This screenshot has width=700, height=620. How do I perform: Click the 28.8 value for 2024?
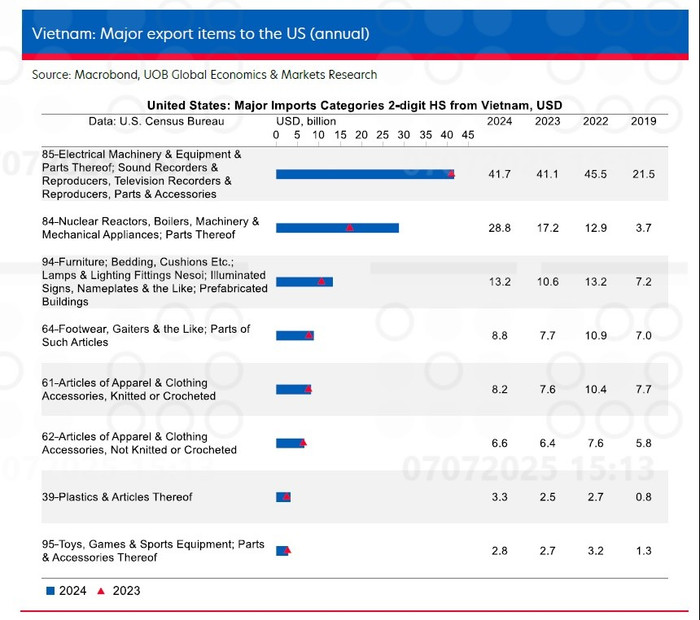[499, 228]
